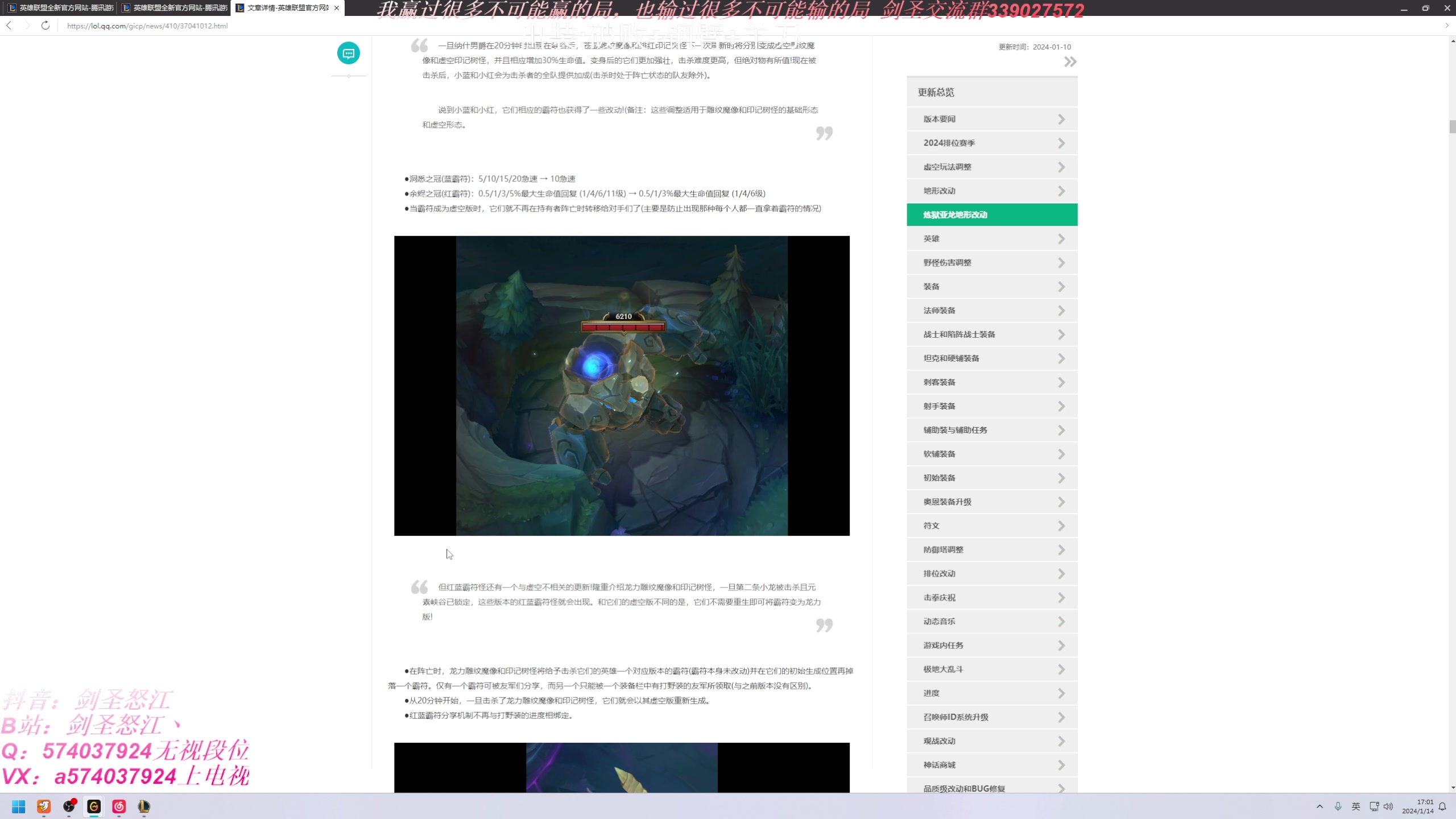Viewport: 1456px width, 819px height.
Task: Open the 神话商城 sidebar item
Action: click(x=992, y=764)
